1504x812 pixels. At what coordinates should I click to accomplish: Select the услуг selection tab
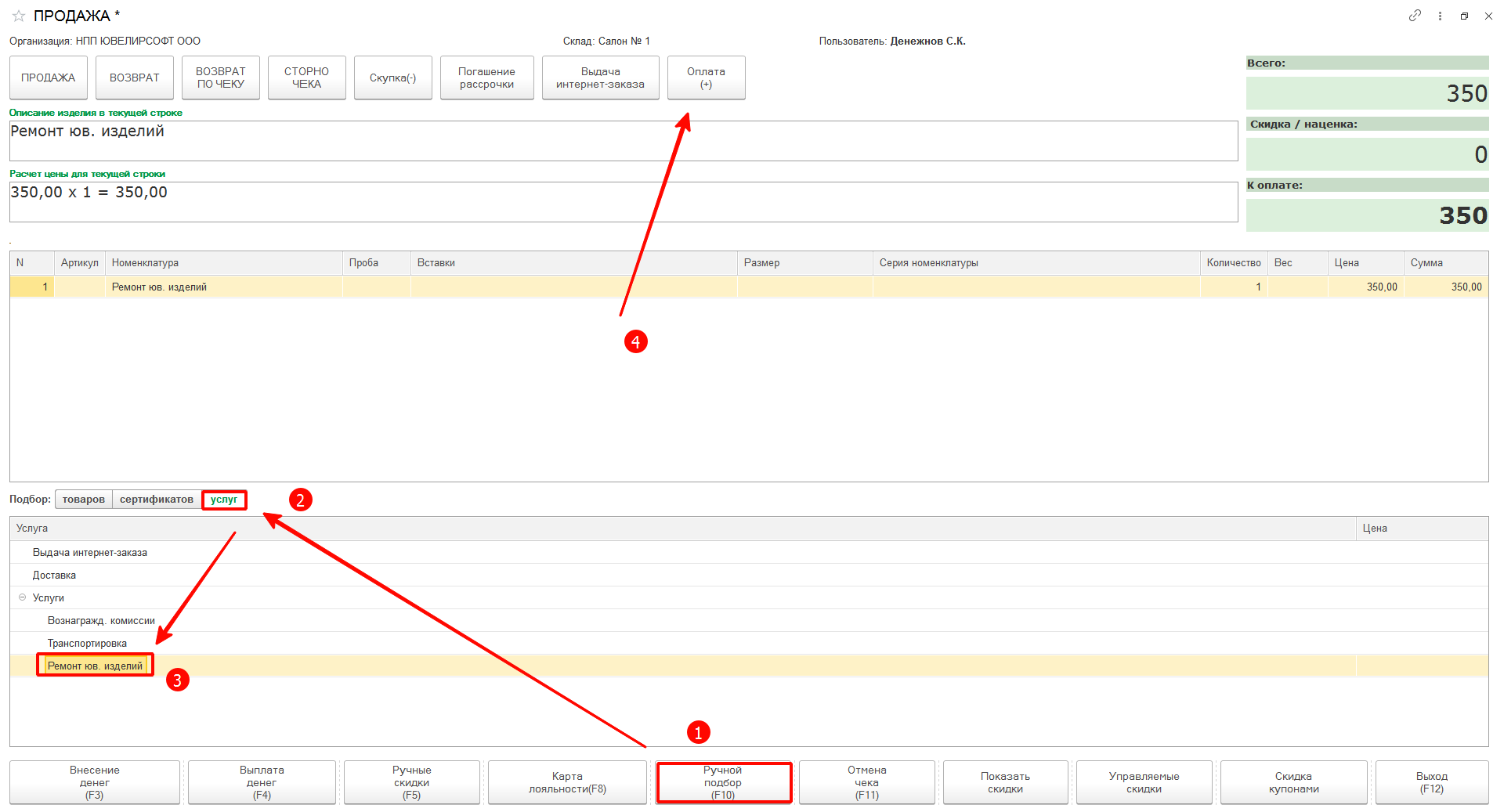point(224,500)
